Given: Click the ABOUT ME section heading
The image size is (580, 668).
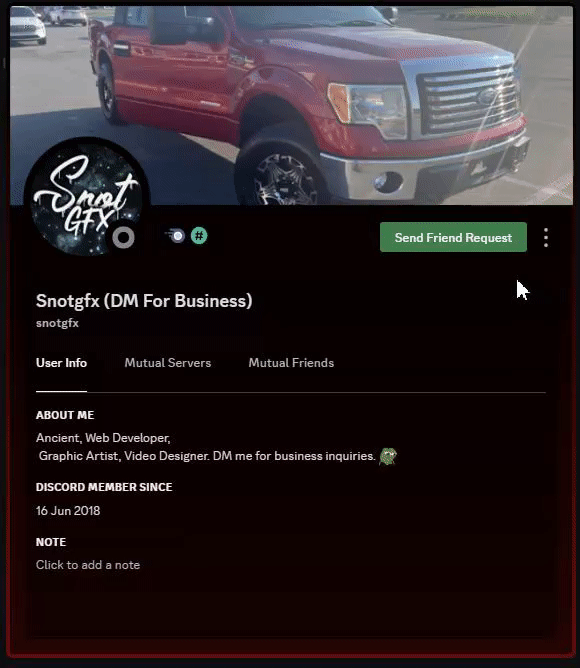Looking at the screenshot, I should click(65, 415).
